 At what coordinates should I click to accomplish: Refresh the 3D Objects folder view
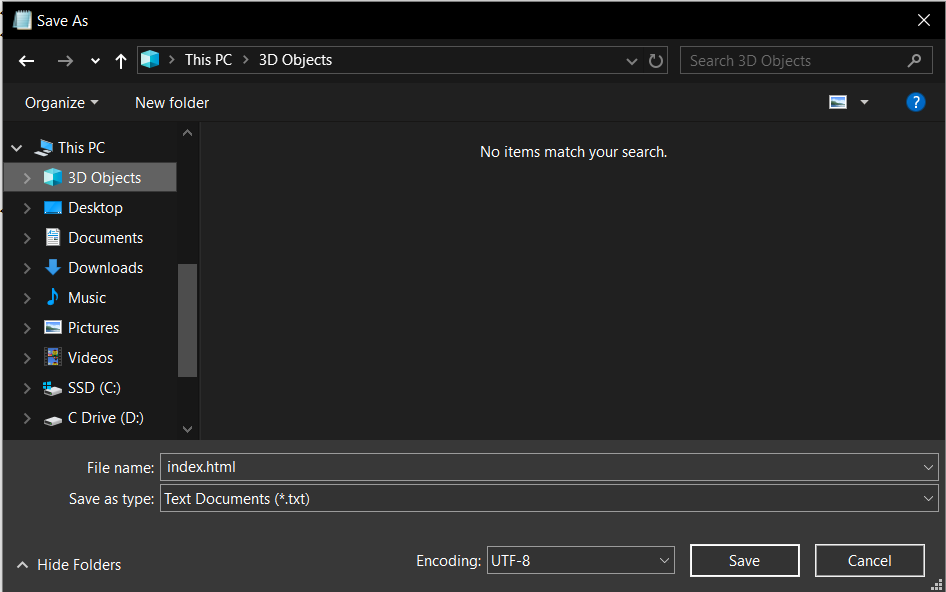pyautogui.click(x=656, y=60)
